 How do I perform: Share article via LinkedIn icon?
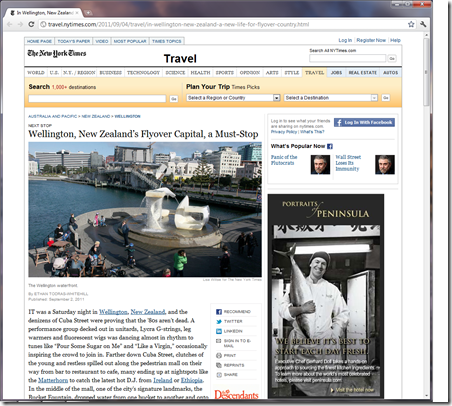[x=219, y=331]
